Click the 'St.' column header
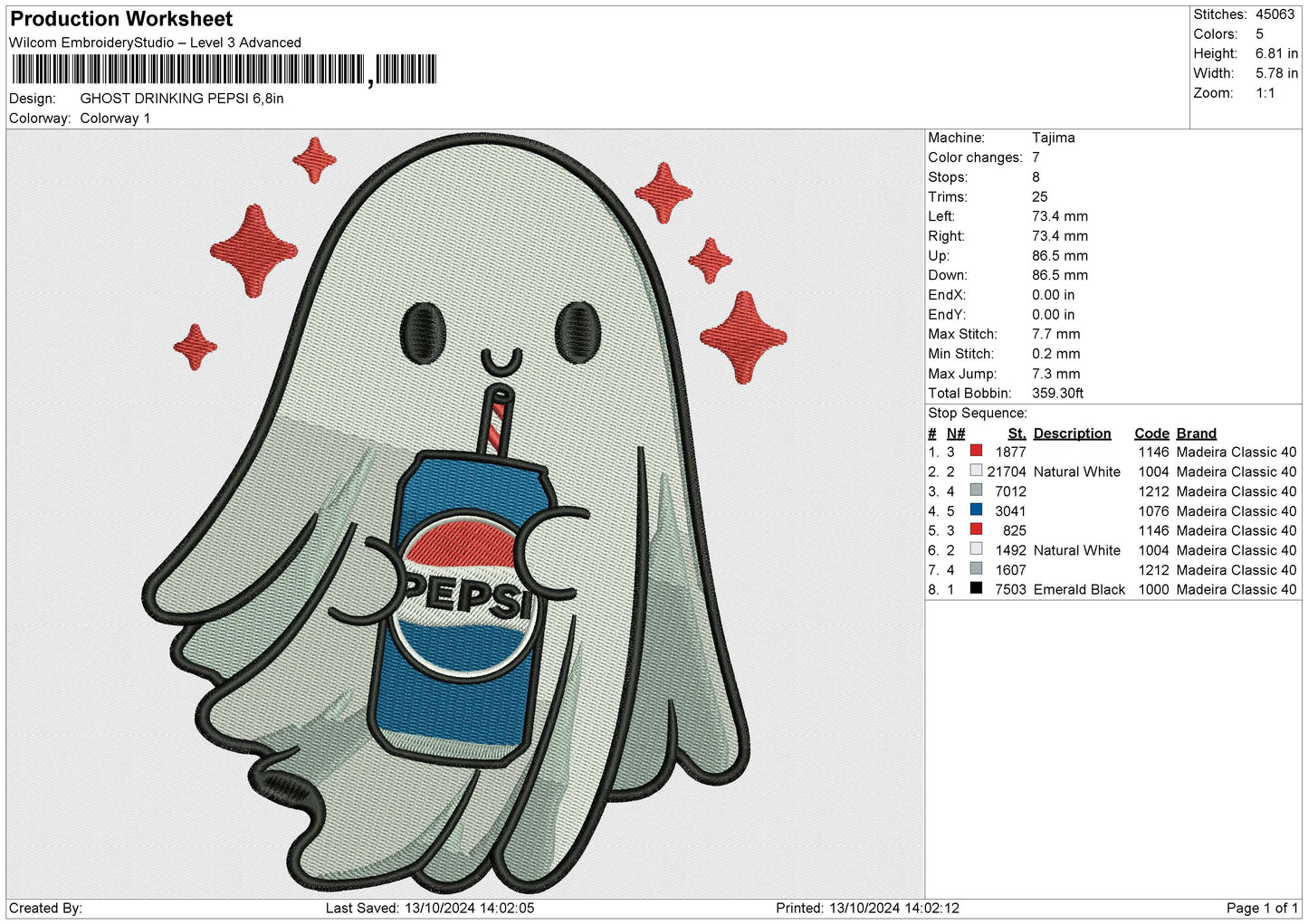The image size is (1308, 924). pyautogui.click(x=1017, y=433)
